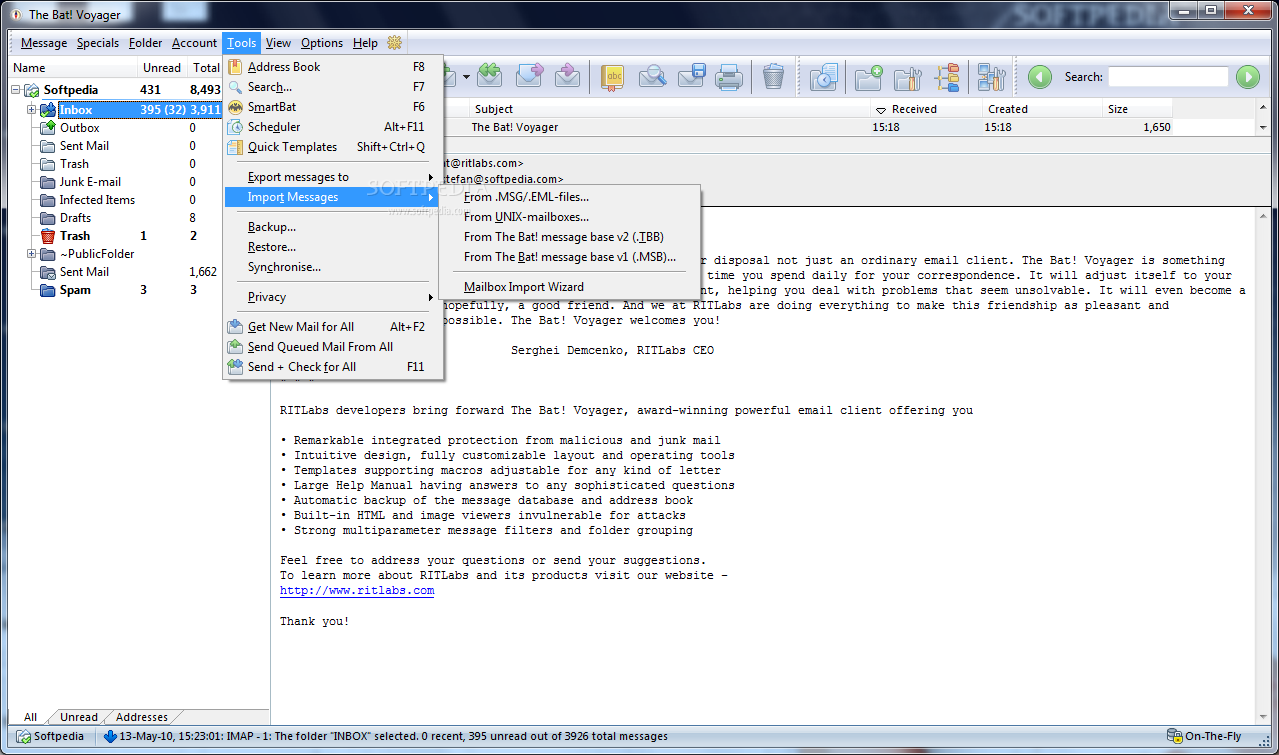Image resolution: width=1279 pixels, height=755 pixels.
Task: Select Synchronise... in the Tools menu
Action: (x=333, y=267)
